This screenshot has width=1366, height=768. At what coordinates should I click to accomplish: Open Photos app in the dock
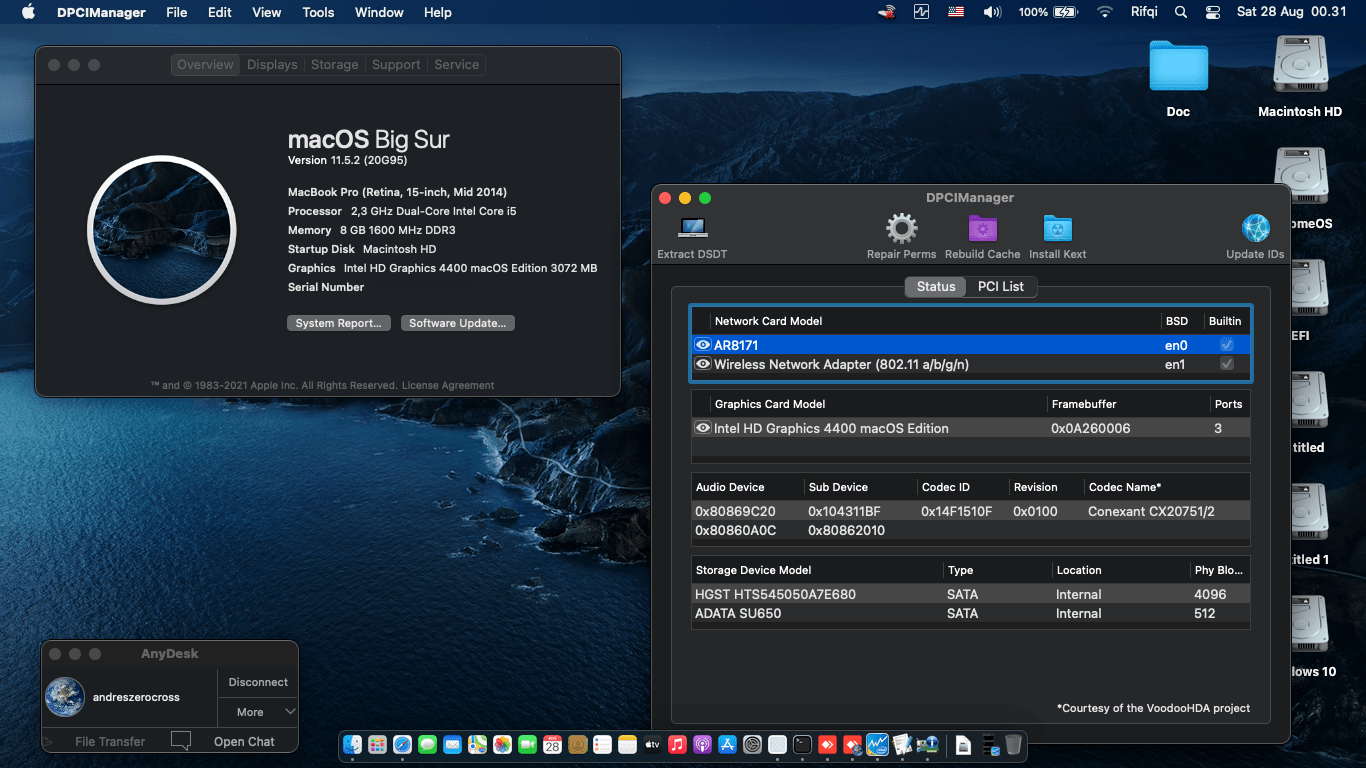503,744
